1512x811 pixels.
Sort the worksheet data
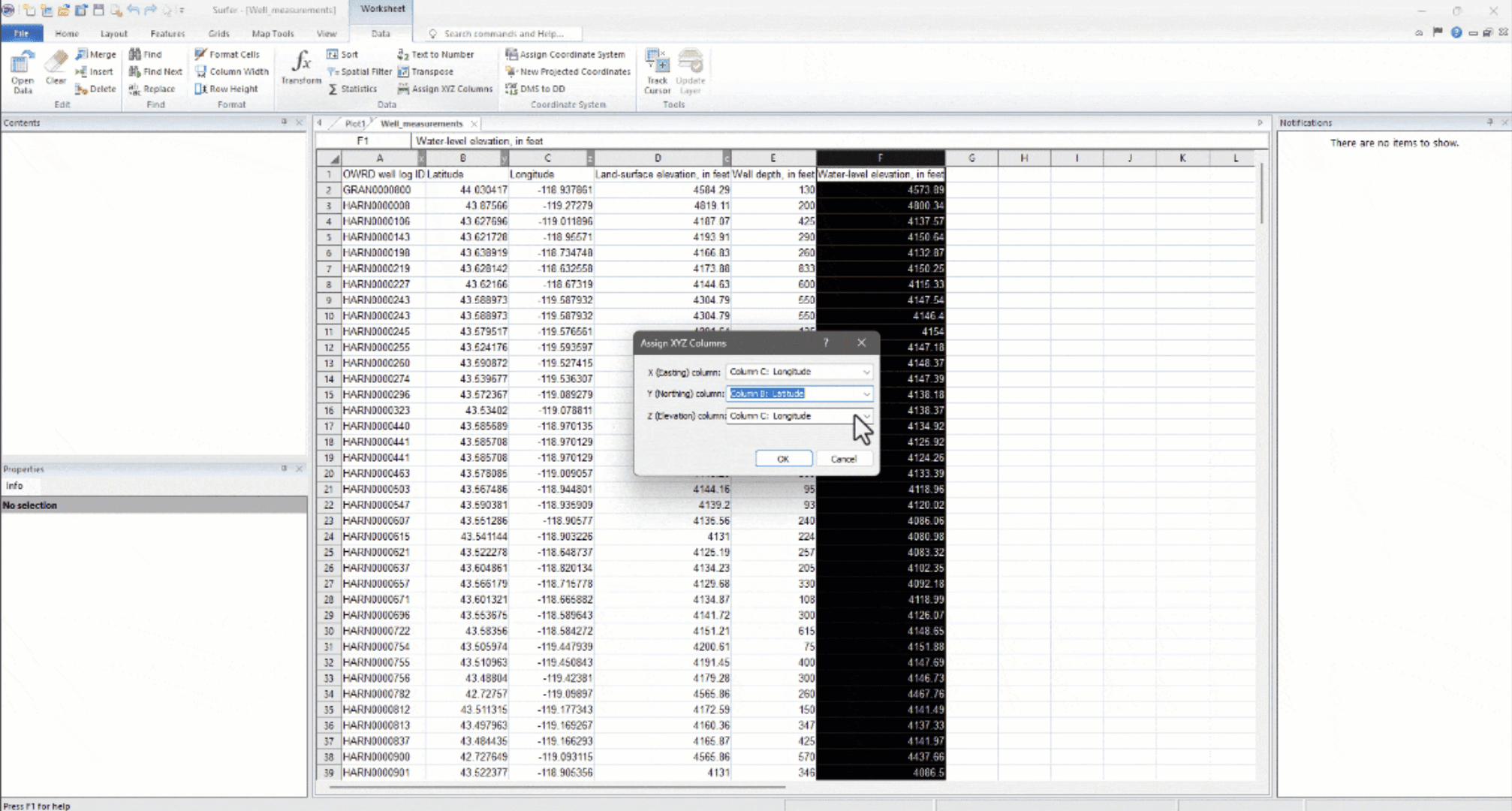(342, 54)
